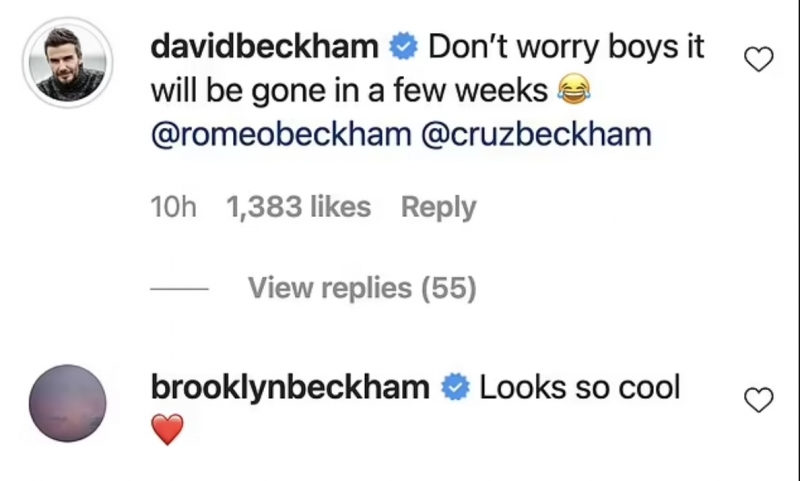Image resolution: width=800 pixels, height=481 pixels.
Task: Click the "Don't worry boys it" text
Action: click(567, 47)
